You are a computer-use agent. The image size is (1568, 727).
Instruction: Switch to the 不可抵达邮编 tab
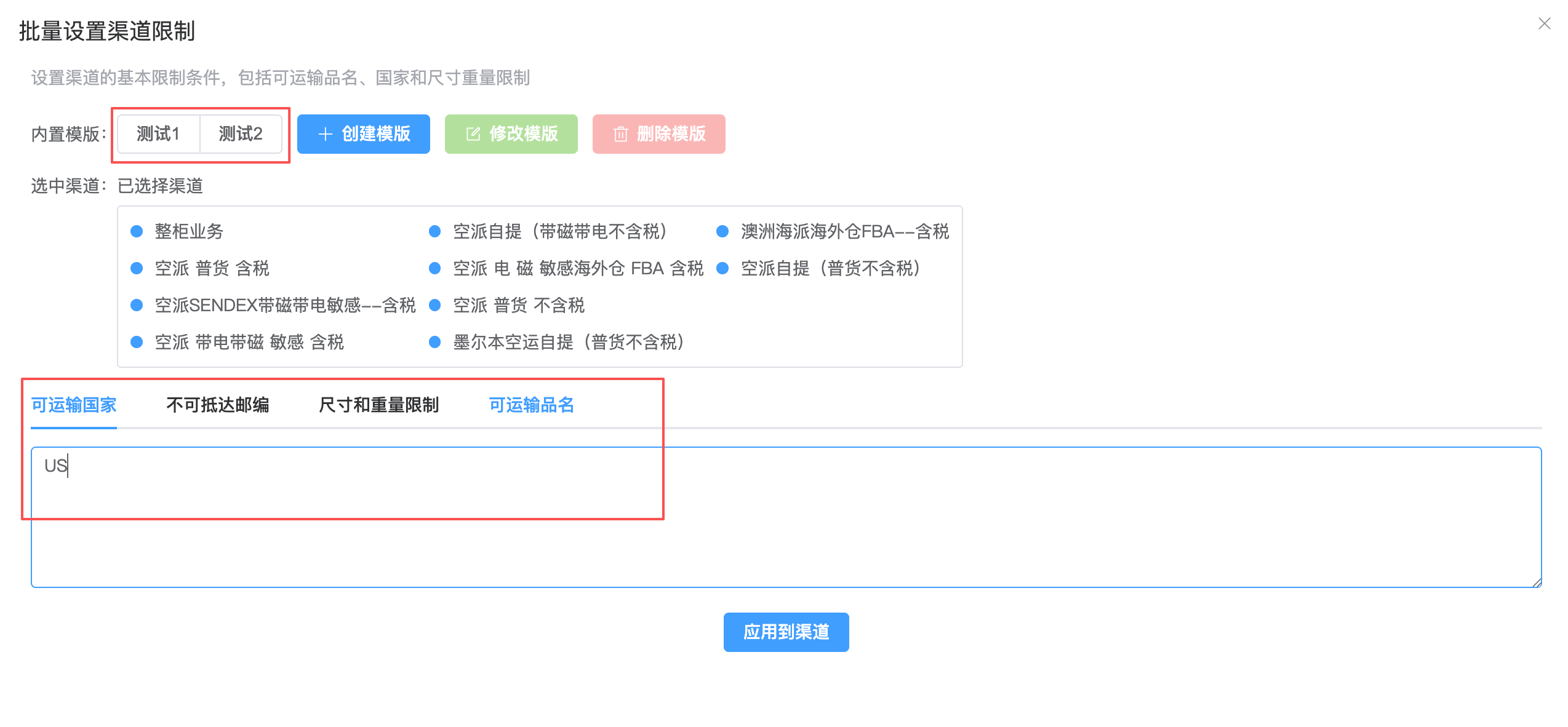217,405
